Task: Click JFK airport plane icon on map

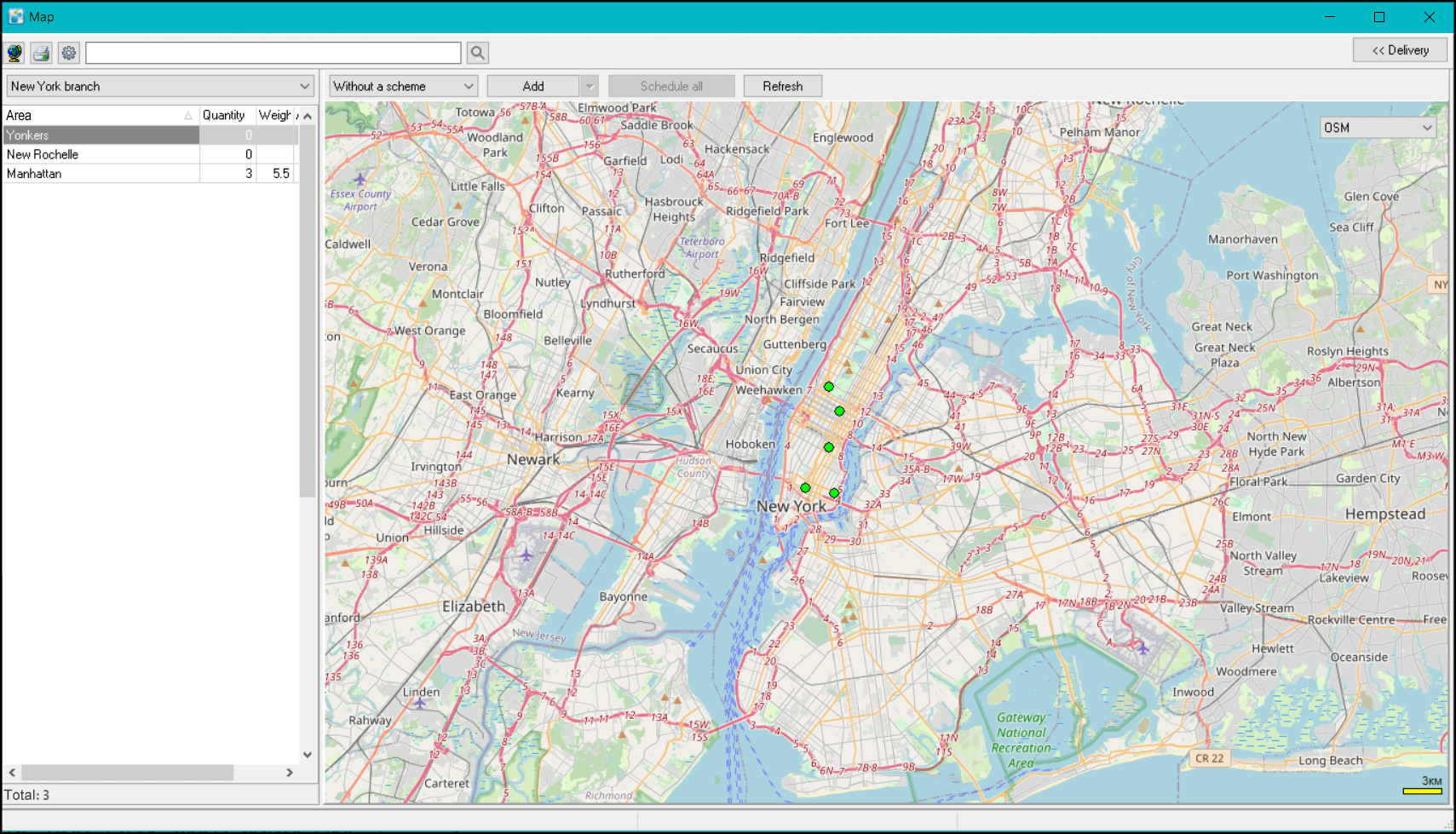Action: coord(1143,648)
